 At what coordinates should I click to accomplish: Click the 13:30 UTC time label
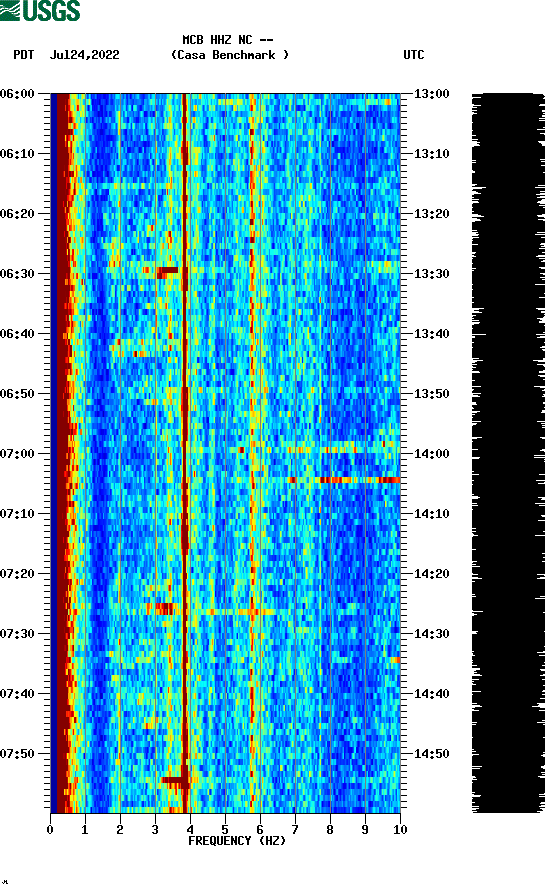(x=431, y=274)
